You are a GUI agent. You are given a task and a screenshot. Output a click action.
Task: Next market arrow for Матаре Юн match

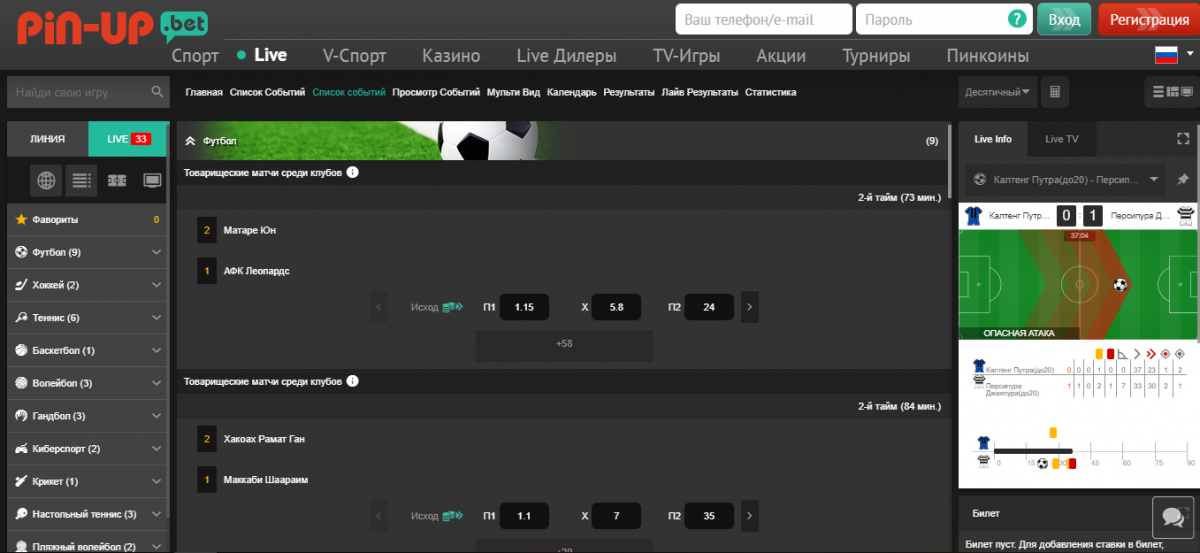click(x=750, y=307)
